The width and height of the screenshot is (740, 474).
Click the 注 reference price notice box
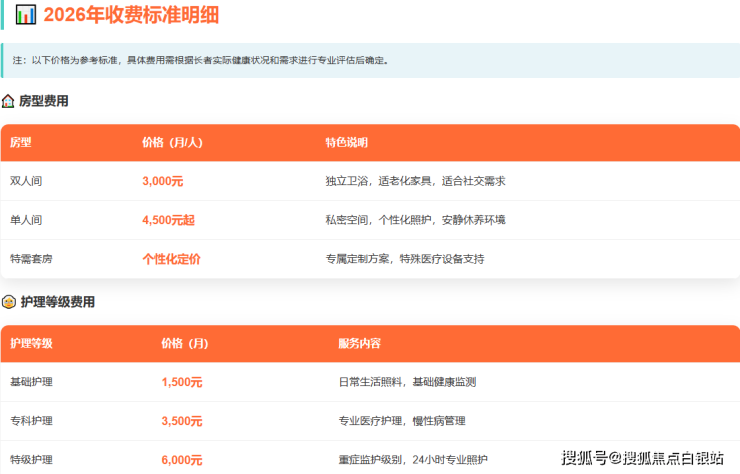tap(370, 60)
